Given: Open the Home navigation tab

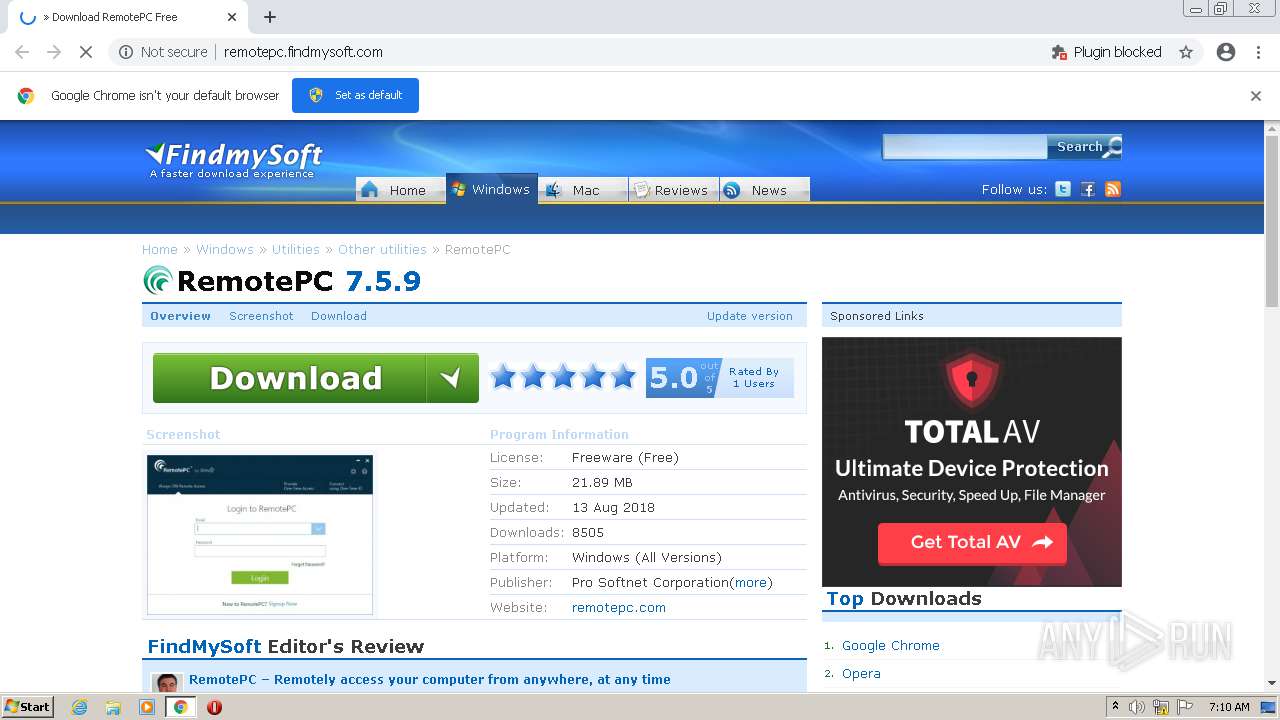Looking at the screenshot, I should coord(401,190).
